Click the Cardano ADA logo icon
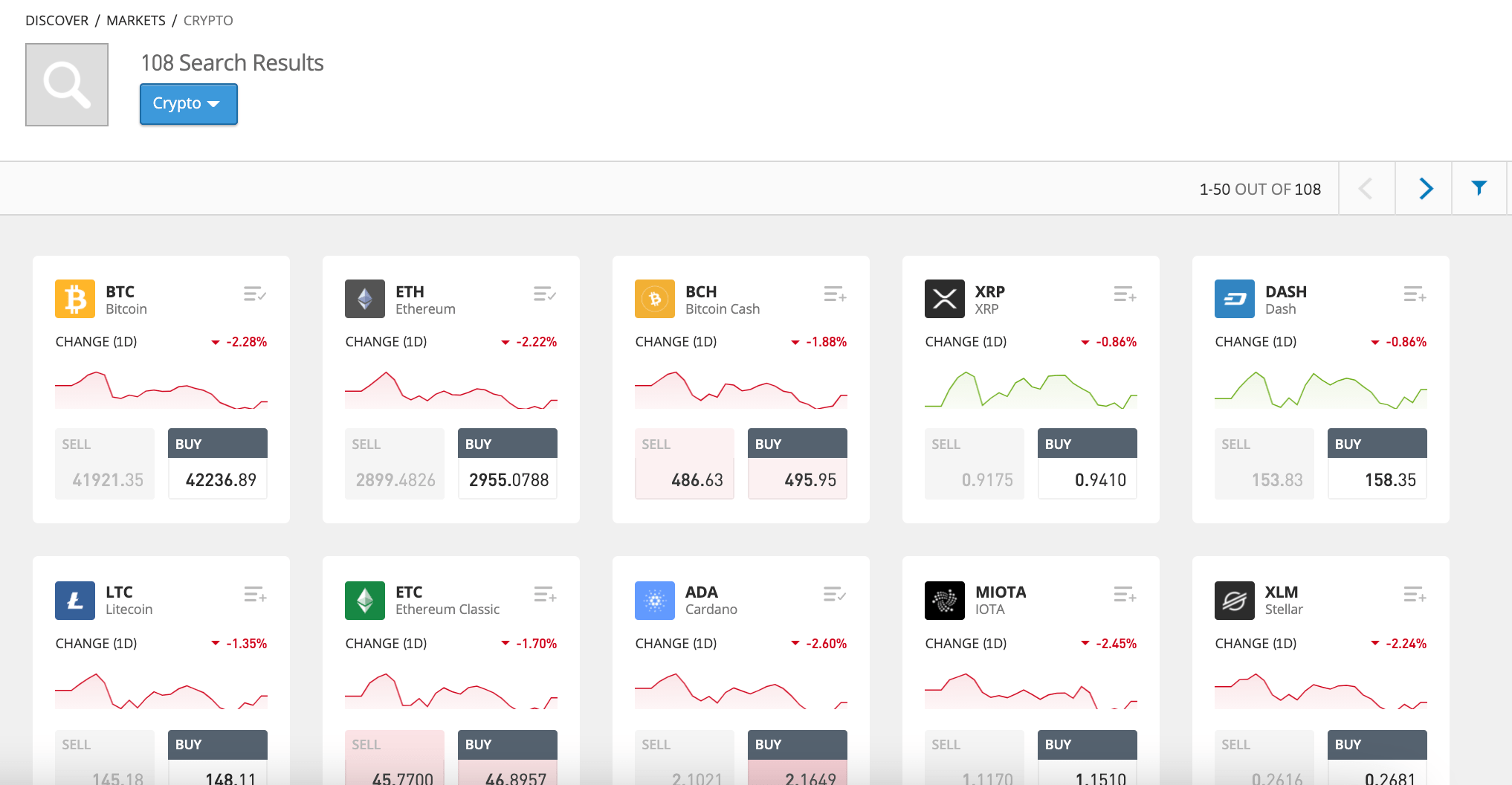 [655, 601]
